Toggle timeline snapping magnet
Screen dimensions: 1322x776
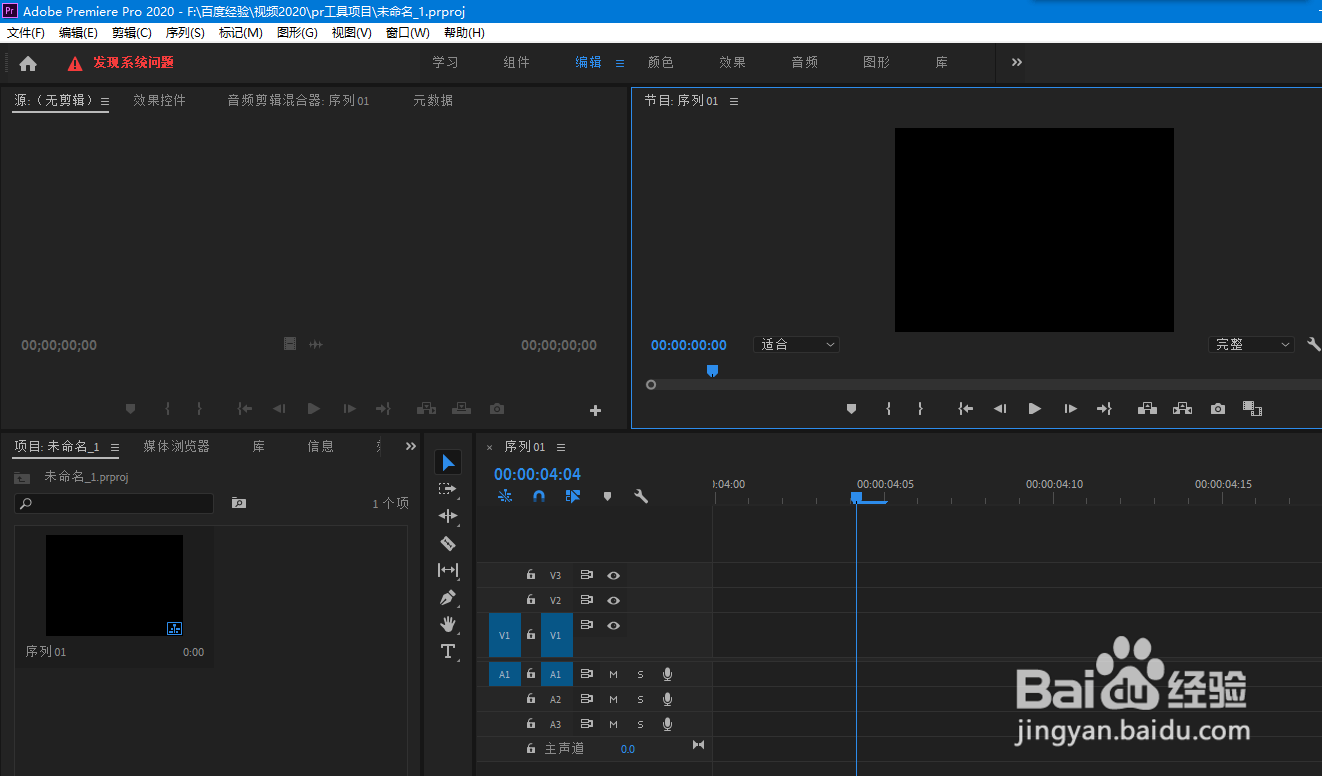(539, 496)
